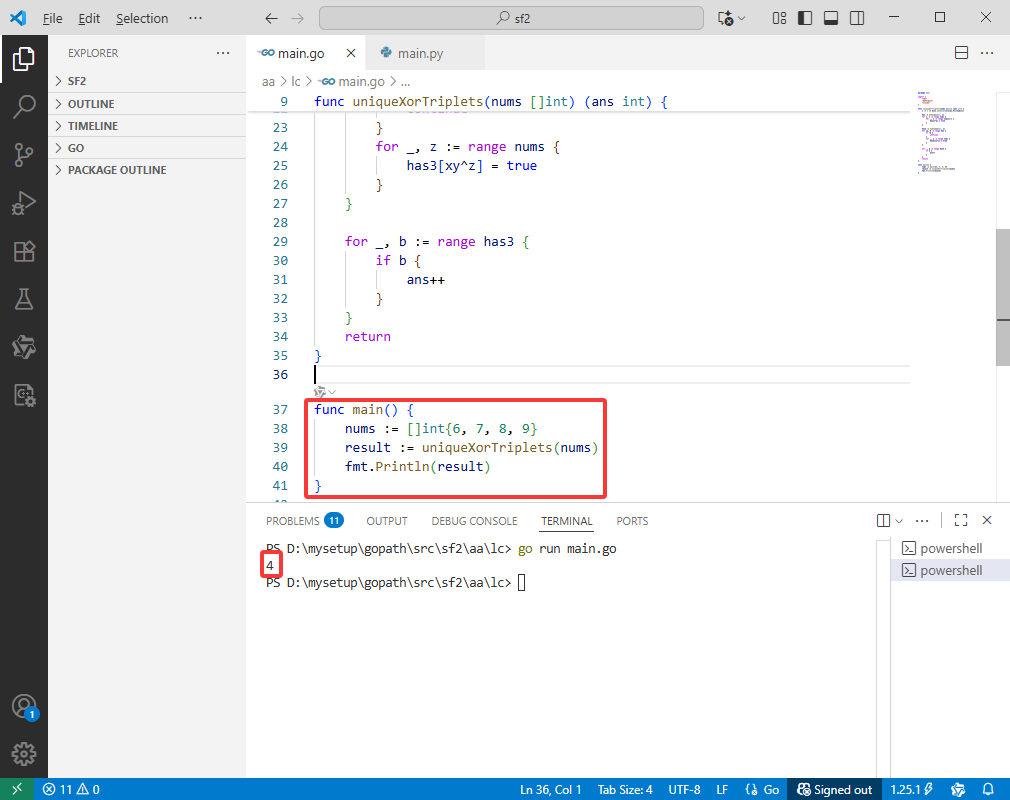Screen dimensions: 1010x800
Task: Open the Accounts icon with badge
Action: 24,707
